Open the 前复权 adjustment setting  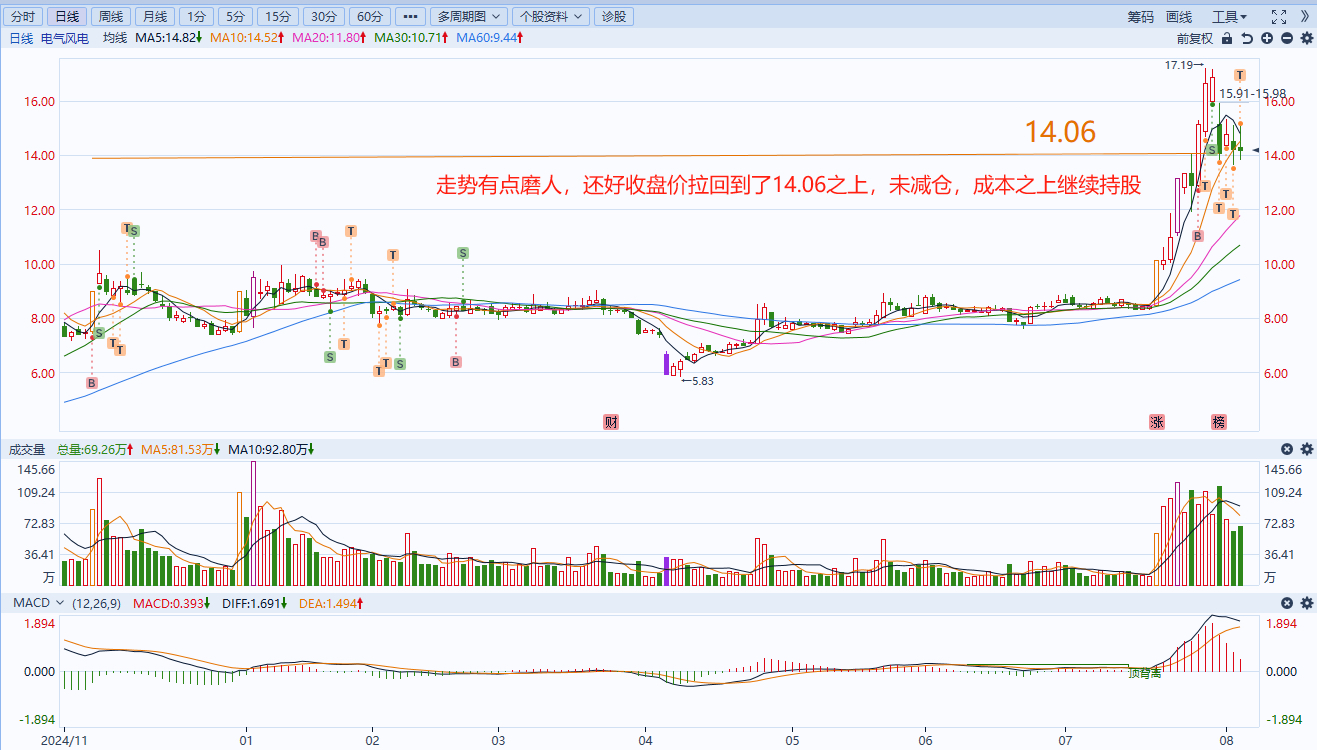[1194, 38]
